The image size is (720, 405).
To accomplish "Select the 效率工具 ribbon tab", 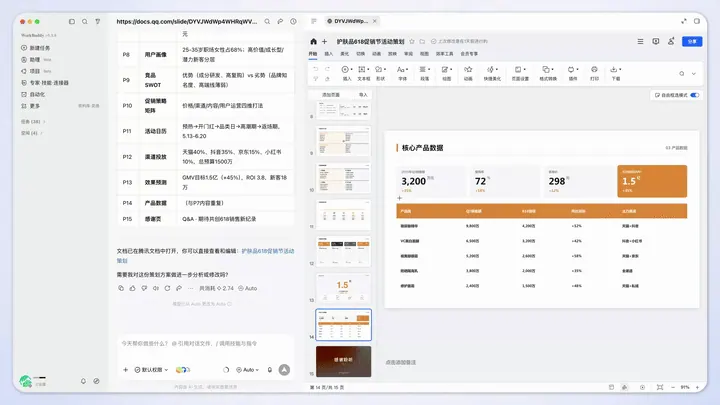I will point(444,54).
